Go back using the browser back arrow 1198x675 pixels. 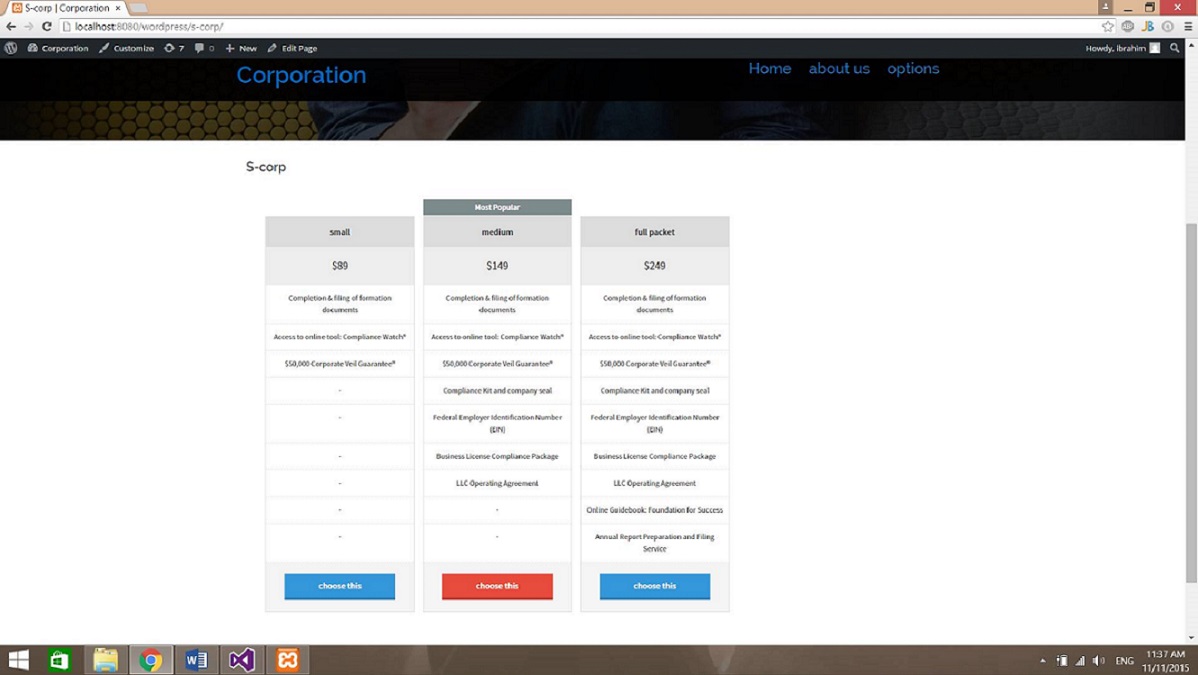point(11,27)
